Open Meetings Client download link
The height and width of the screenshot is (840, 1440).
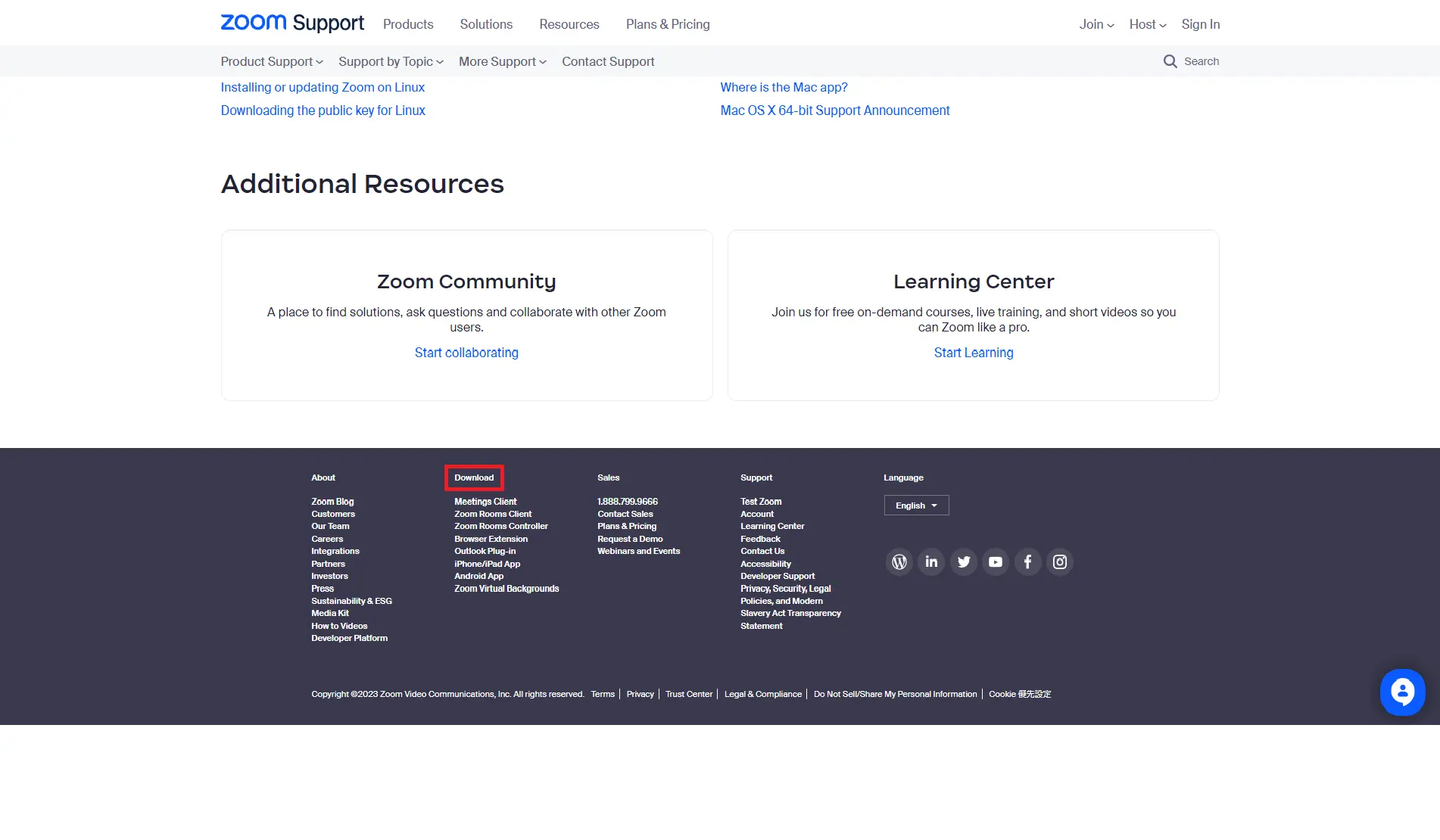coord(485,502)
